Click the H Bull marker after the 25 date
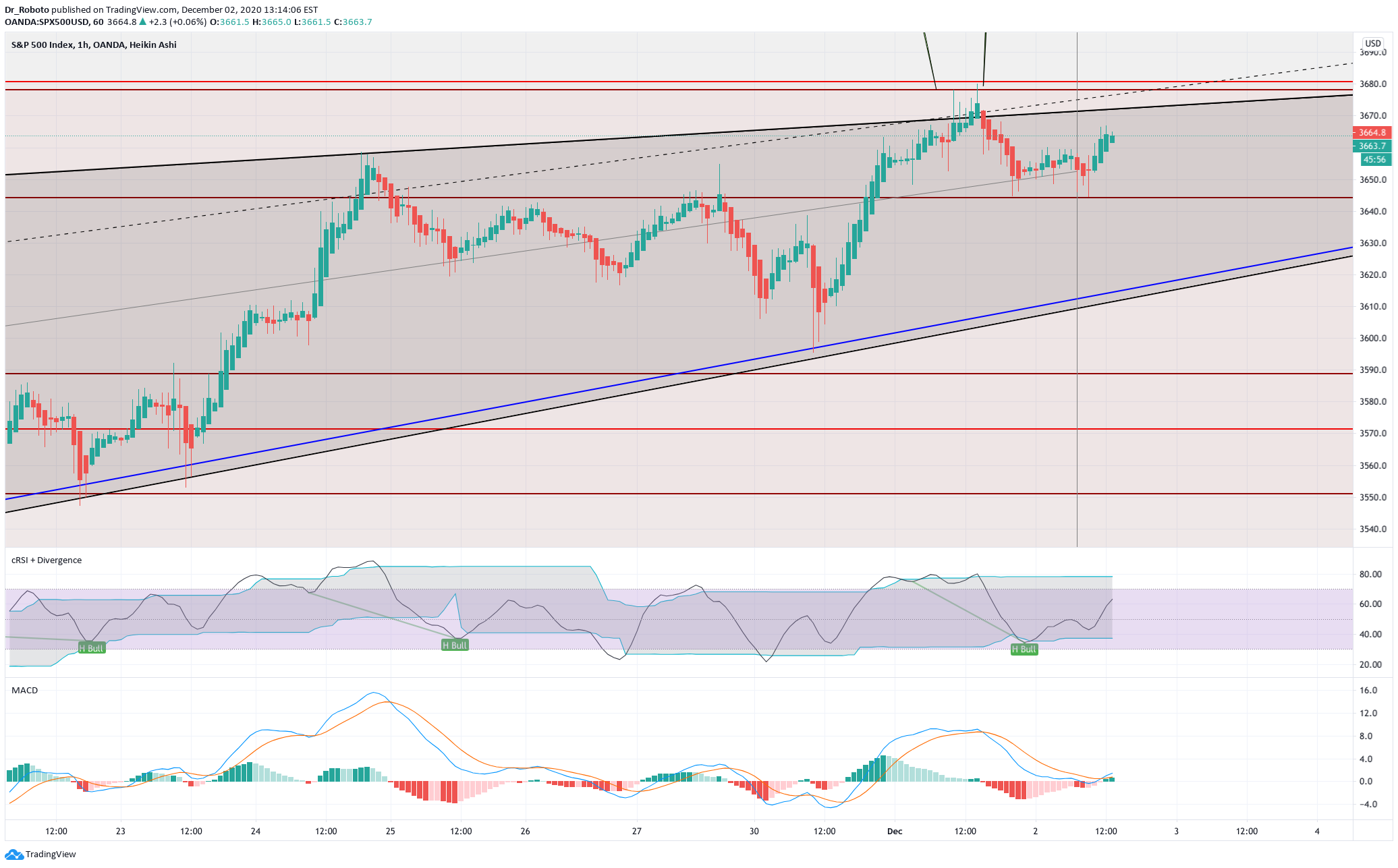The image size is (1398, 868). pos(455,645)
